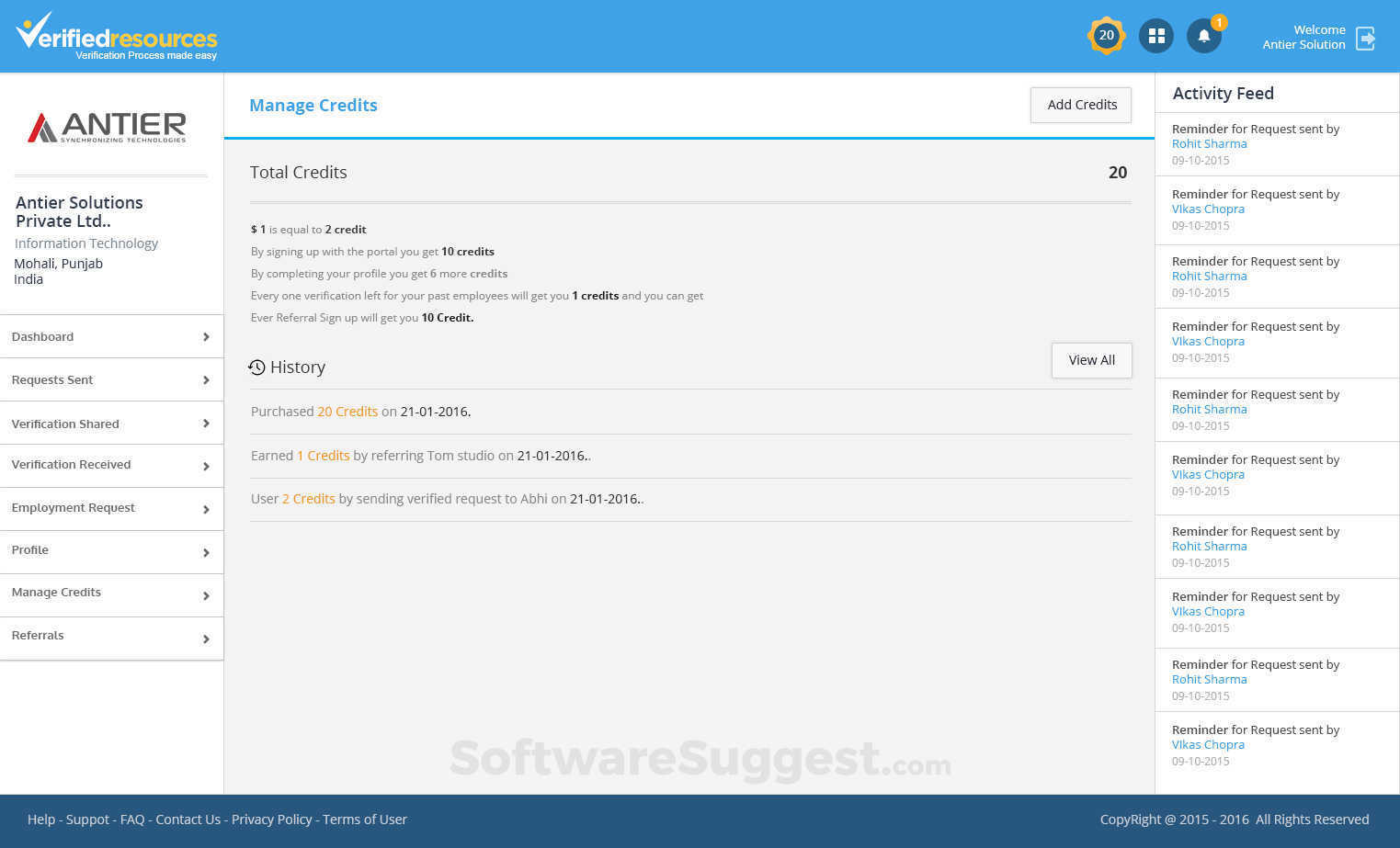Screen dimensions: 1400x848
Task: Click Vikas Chopra in Activity Feed
Action: pos(1207,209)
